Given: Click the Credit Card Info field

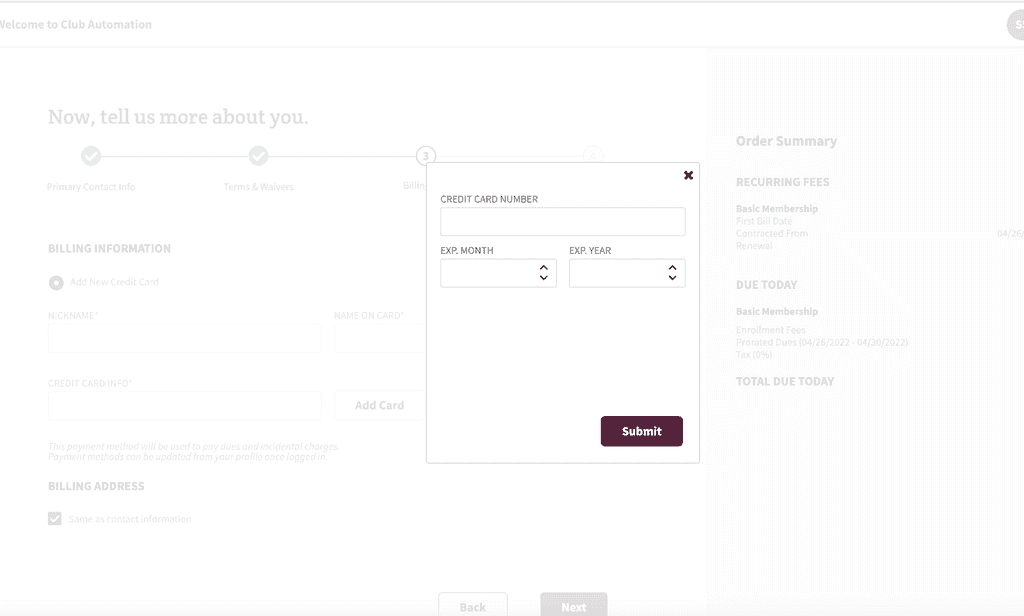Looking at the screenshot, I should (x=185, y=406).
